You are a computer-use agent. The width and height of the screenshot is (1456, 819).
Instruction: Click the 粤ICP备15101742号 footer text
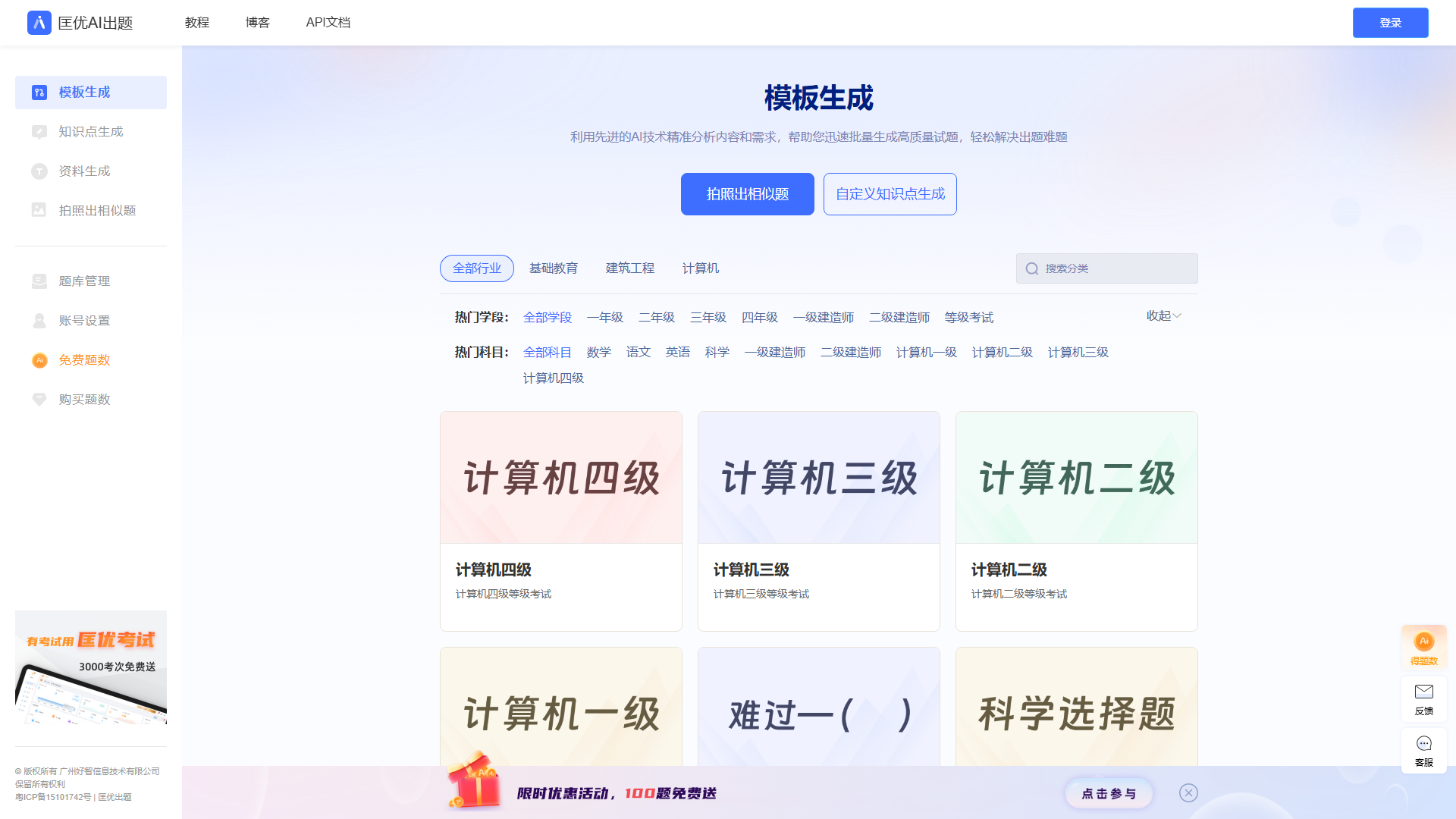point(53,797)
